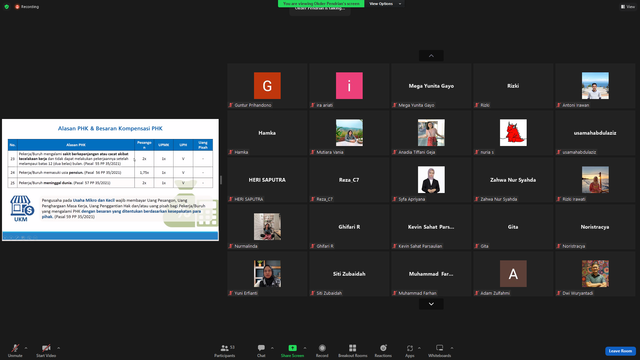Click the Hamka participant tile
Image resolution: width=640 pixels, height=360 pixels.
click(x=267, y=133)
